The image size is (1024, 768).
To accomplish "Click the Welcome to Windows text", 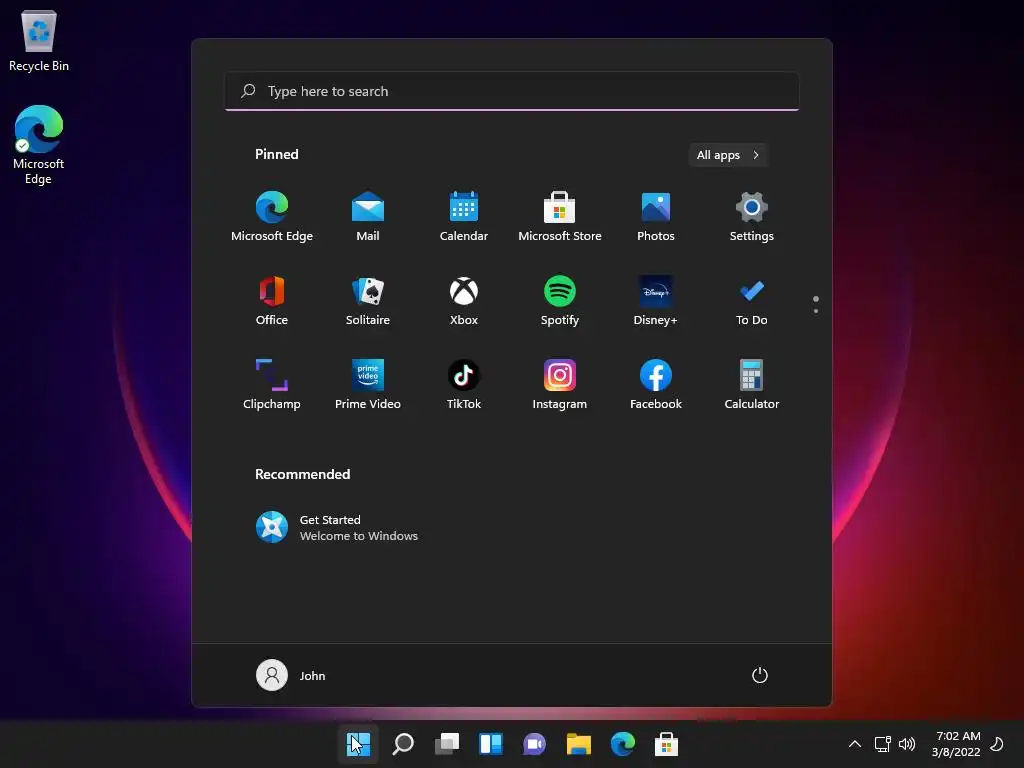I will pyautogui.click(x=359, y=536).
